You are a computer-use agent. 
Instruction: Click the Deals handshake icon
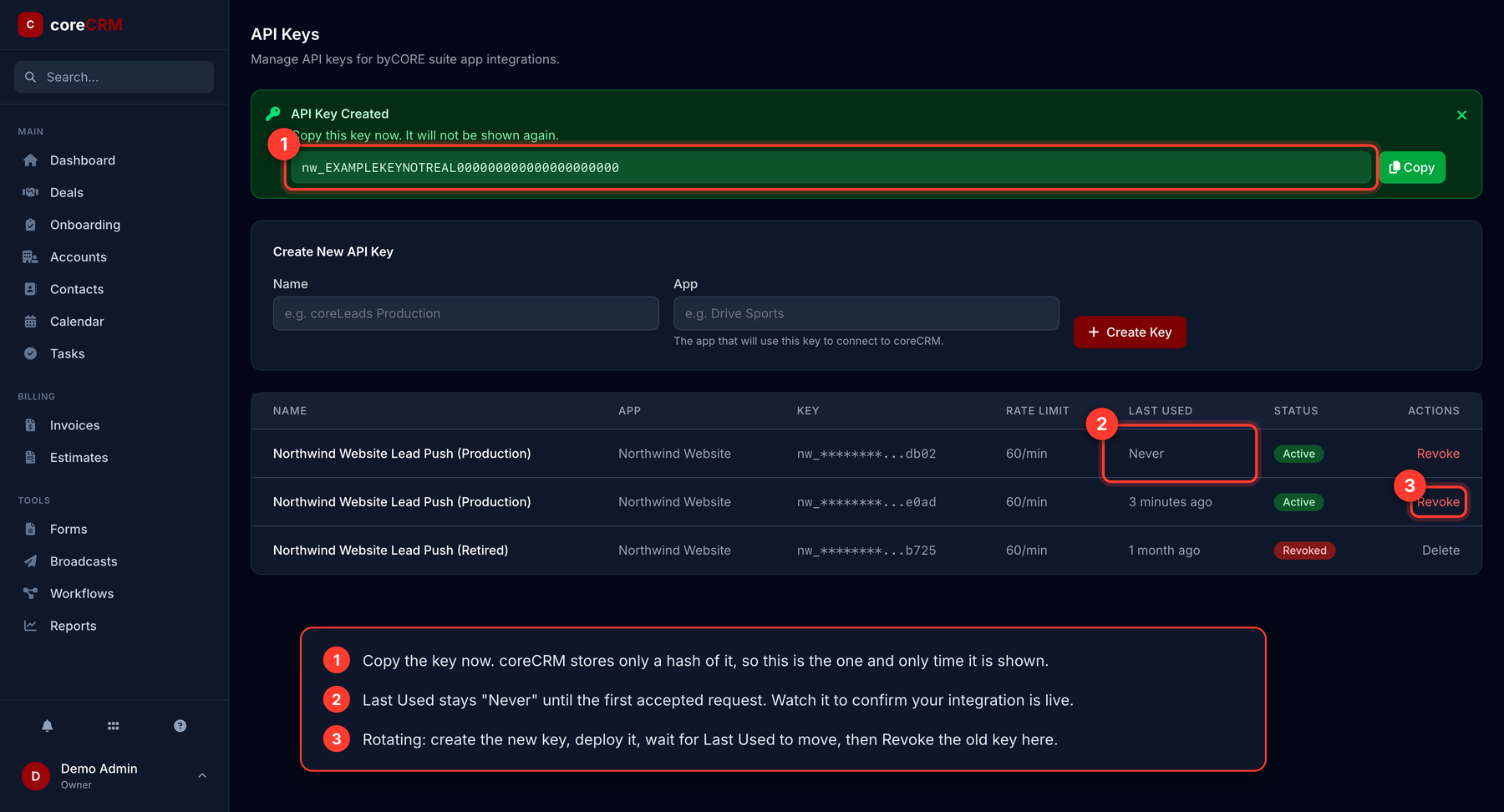point(31,192)
